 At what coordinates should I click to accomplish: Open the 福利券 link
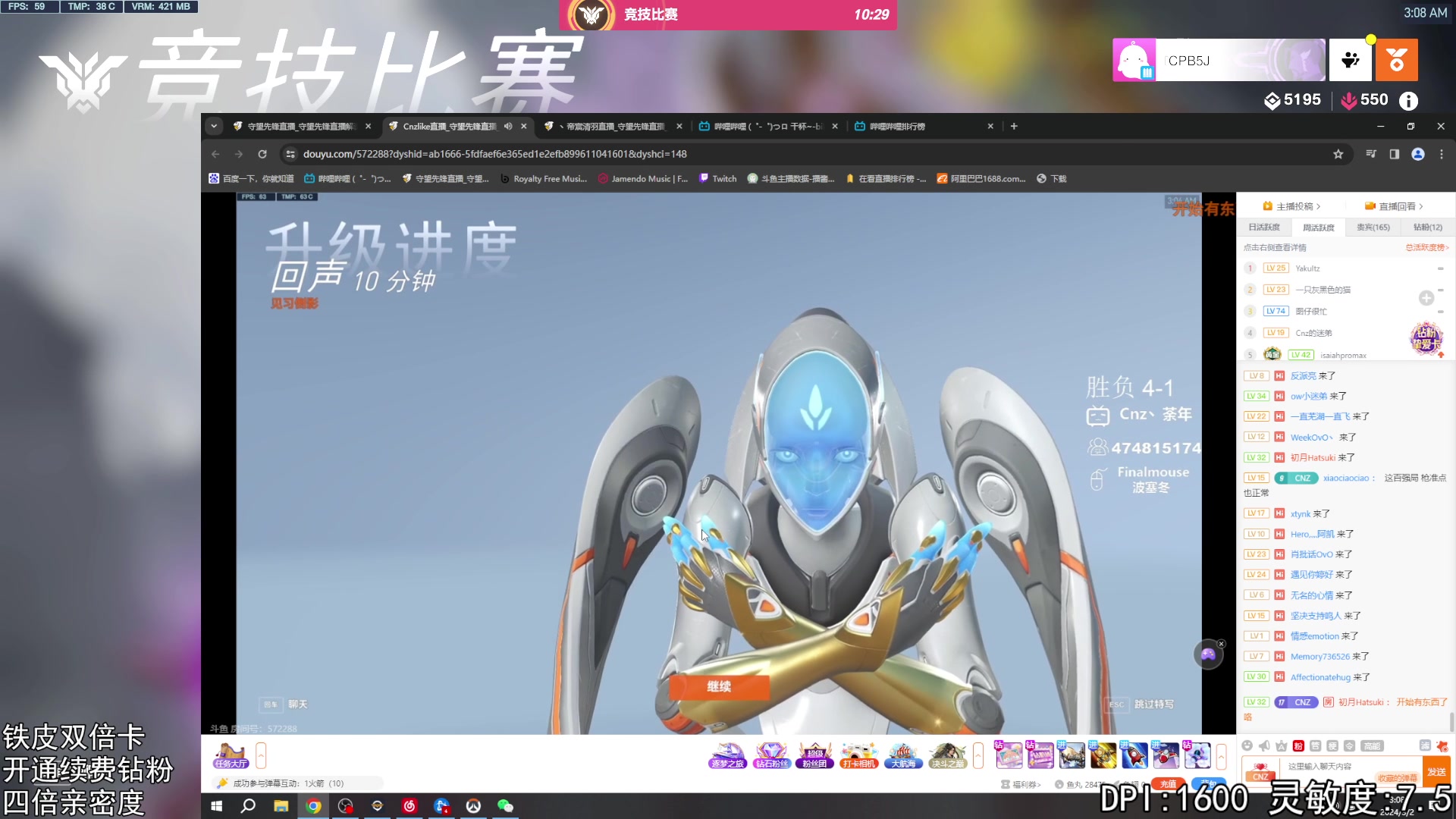tap(1021, 784)
